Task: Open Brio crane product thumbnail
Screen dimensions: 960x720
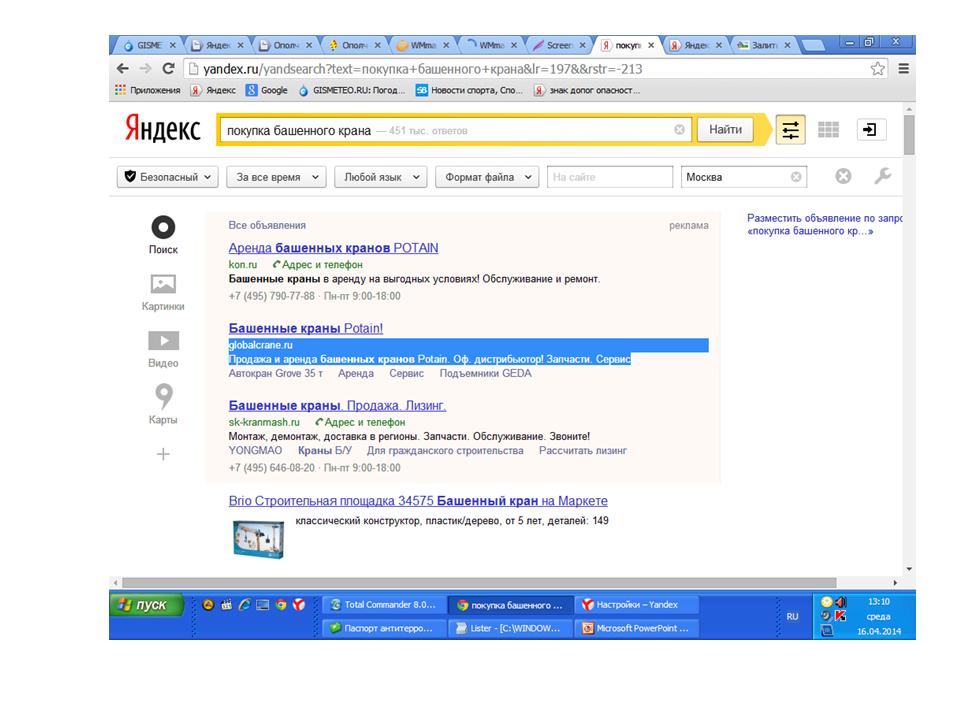Action: point(259,539)
